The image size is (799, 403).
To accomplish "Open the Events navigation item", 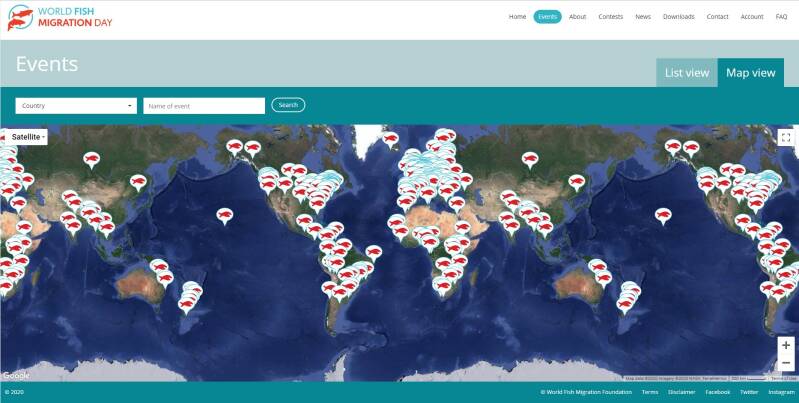I will (547, 17).
